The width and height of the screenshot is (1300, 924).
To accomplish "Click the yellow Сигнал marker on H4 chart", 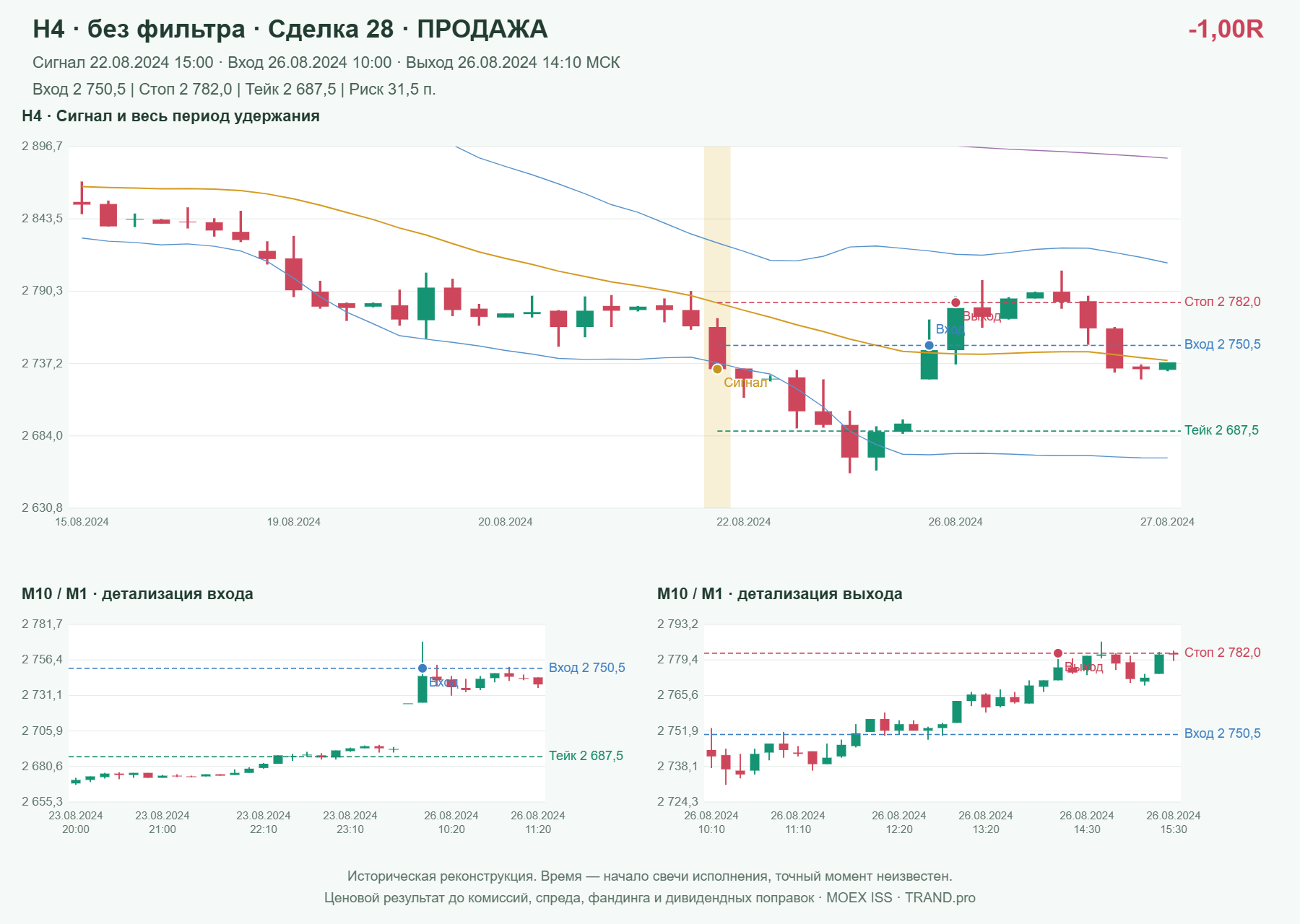I will (x=717, y=369).
